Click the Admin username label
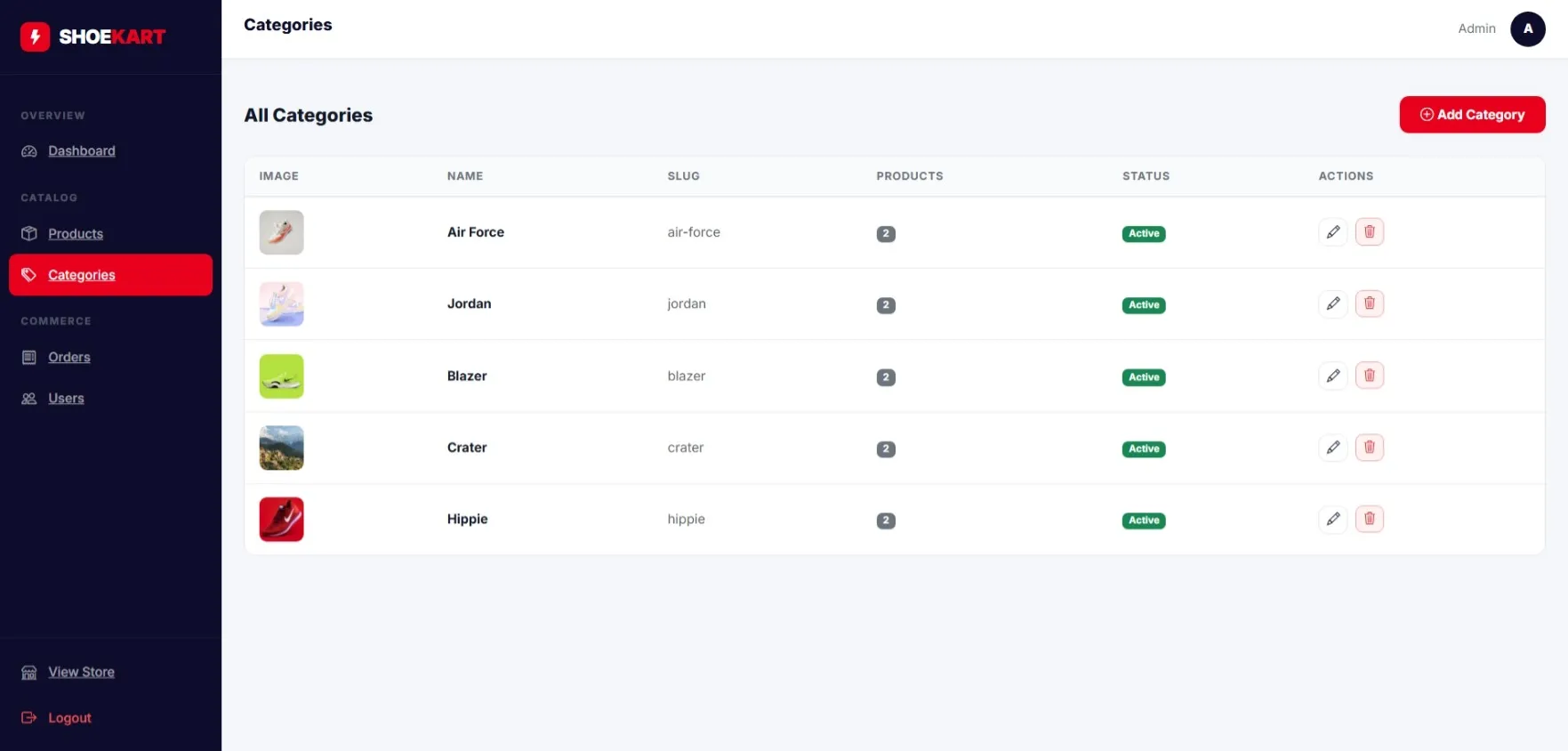This screenshot has height=751, width=1568. click(x=1476, y=28)
